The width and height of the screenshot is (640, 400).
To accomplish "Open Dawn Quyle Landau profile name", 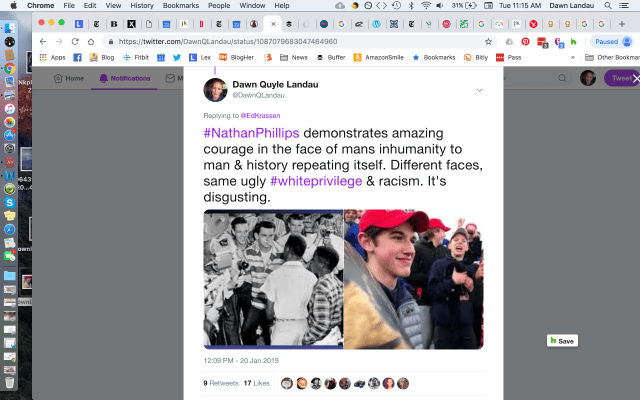I will 275,84.
